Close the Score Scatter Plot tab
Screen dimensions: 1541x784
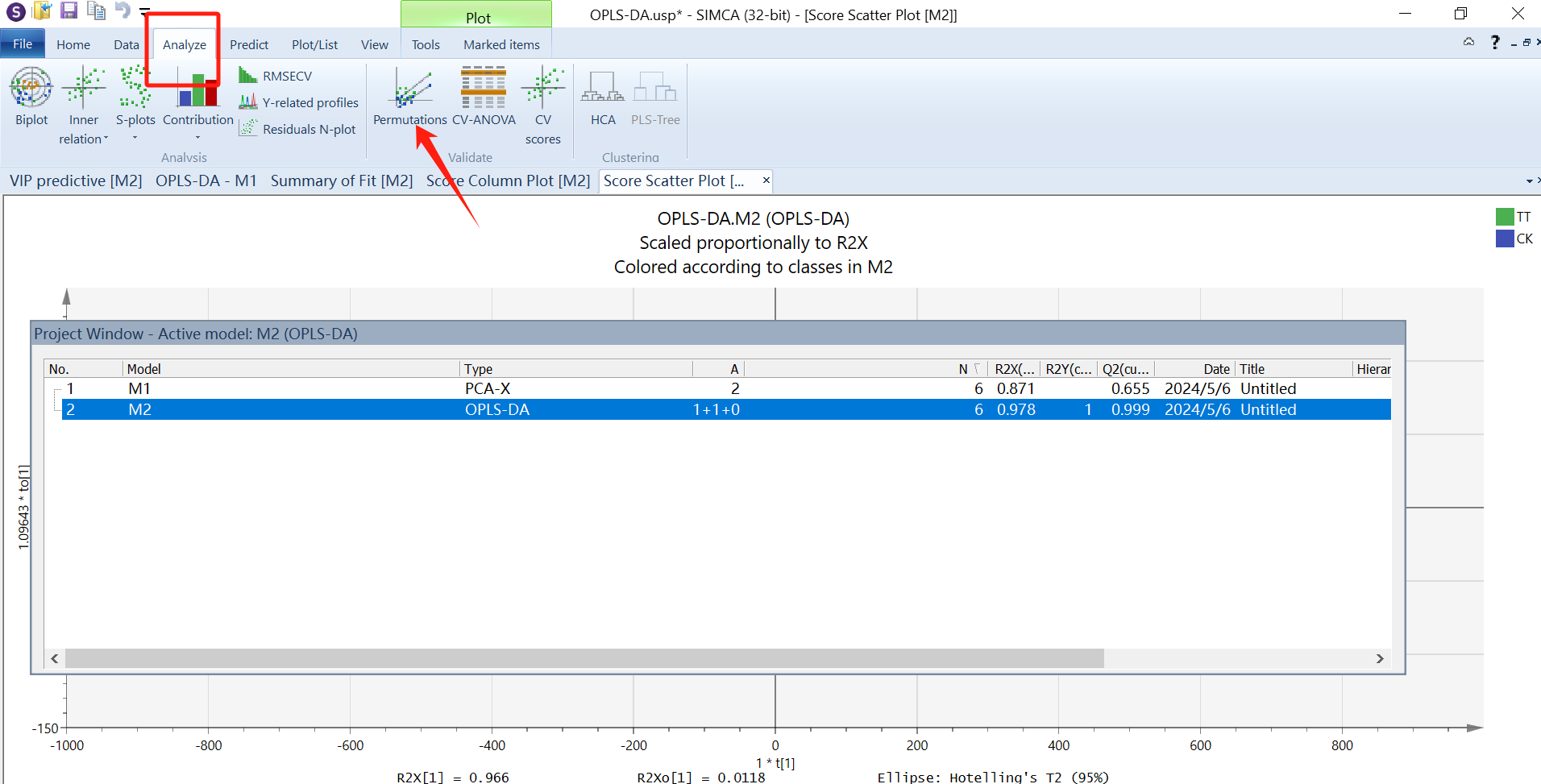coord(766,180)
